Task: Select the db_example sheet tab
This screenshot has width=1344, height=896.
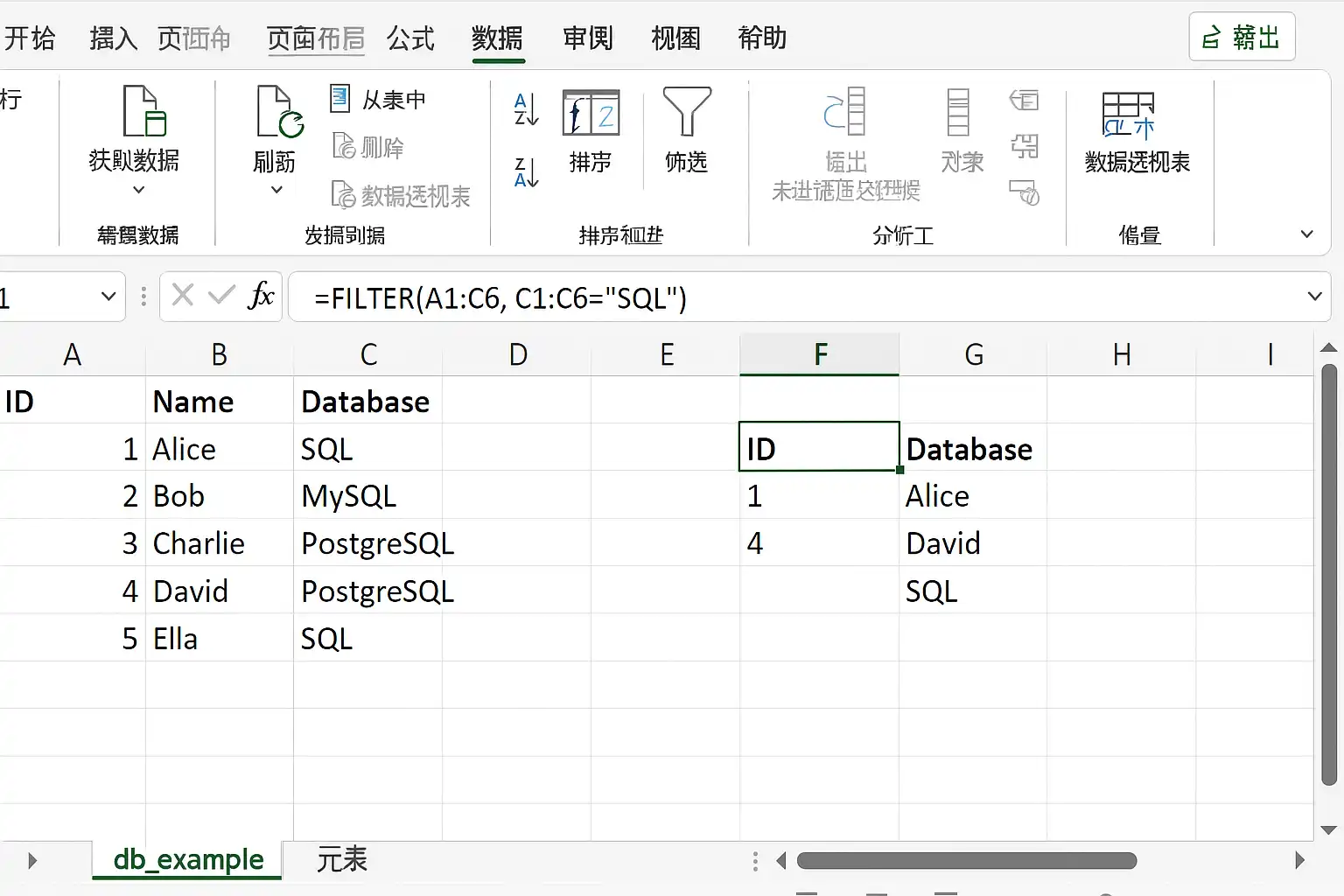Action: click(188, 859)
